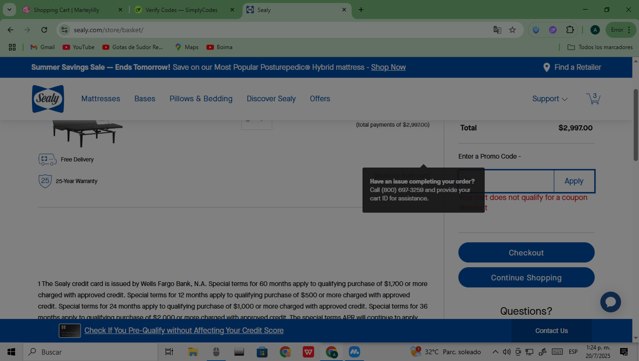The image size is (639, 361).
Task: Open the WPS Office taskbar icon
Action: pos(308,352)
